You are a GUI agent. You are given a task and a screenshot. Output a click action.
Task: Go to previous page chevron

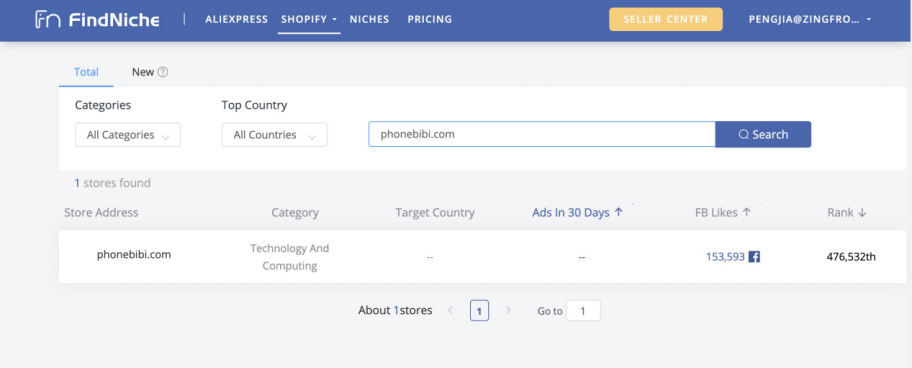pyautogui.click(x=450, y=310)
